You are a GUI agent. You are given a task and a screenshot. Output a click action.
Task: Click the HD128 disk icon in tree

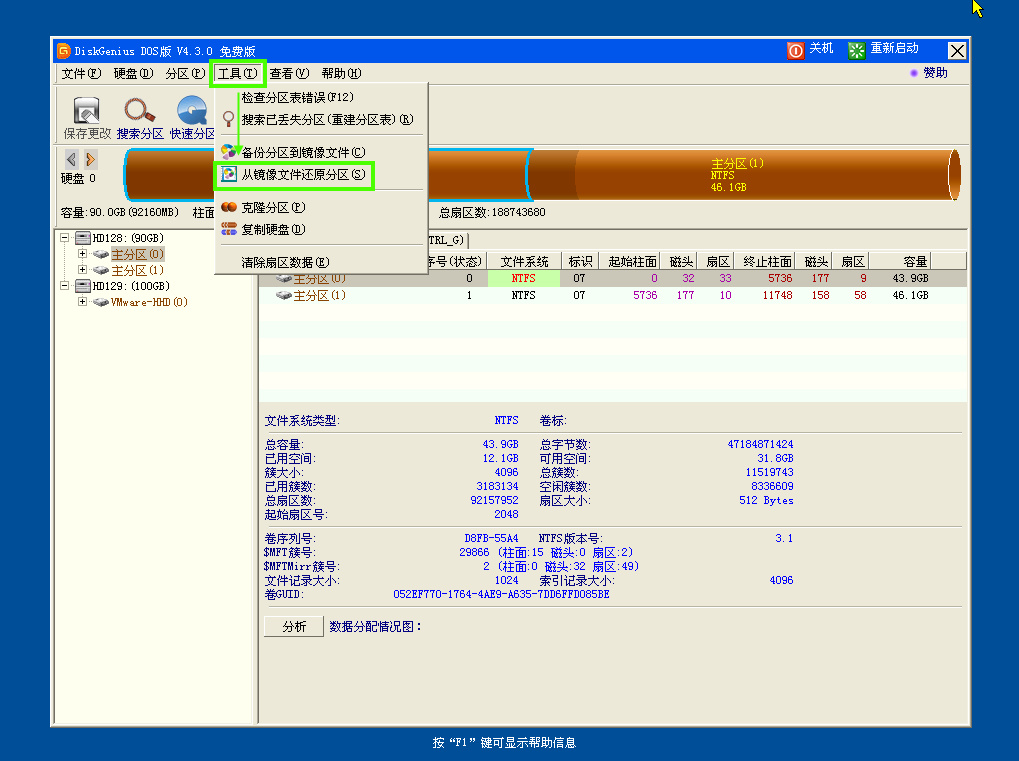[83, 238]
